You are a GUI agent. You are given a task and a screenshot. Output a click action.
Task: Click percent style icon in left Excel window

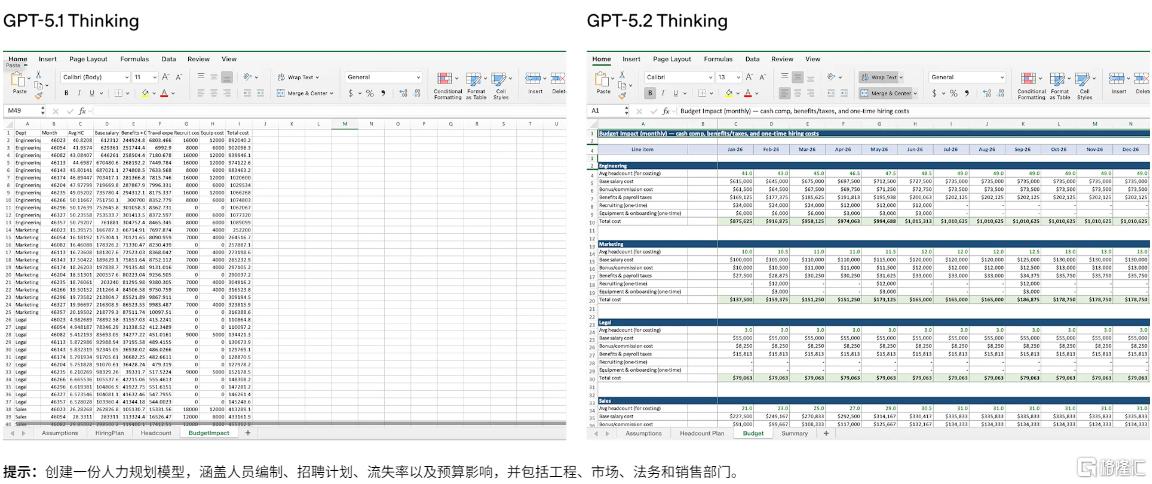pyautogui.click(x=369, y=93)
